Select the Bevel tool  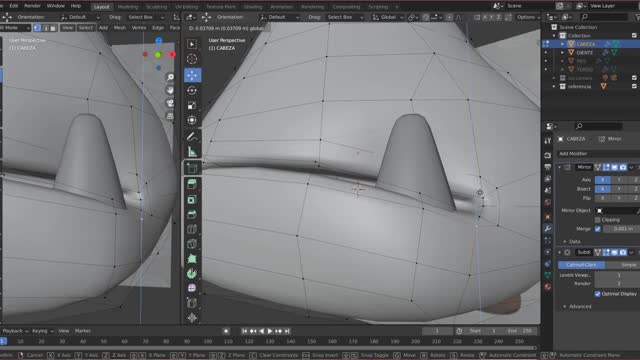192,214
